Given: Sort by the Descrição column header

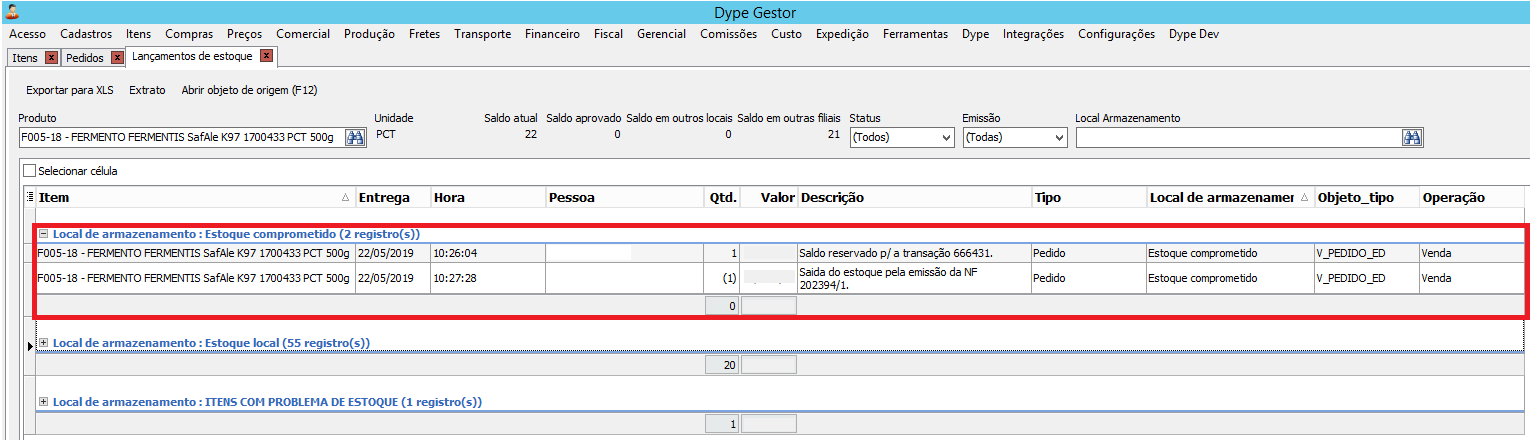Looking at the screenshot, I should click(x=914, y=197).
